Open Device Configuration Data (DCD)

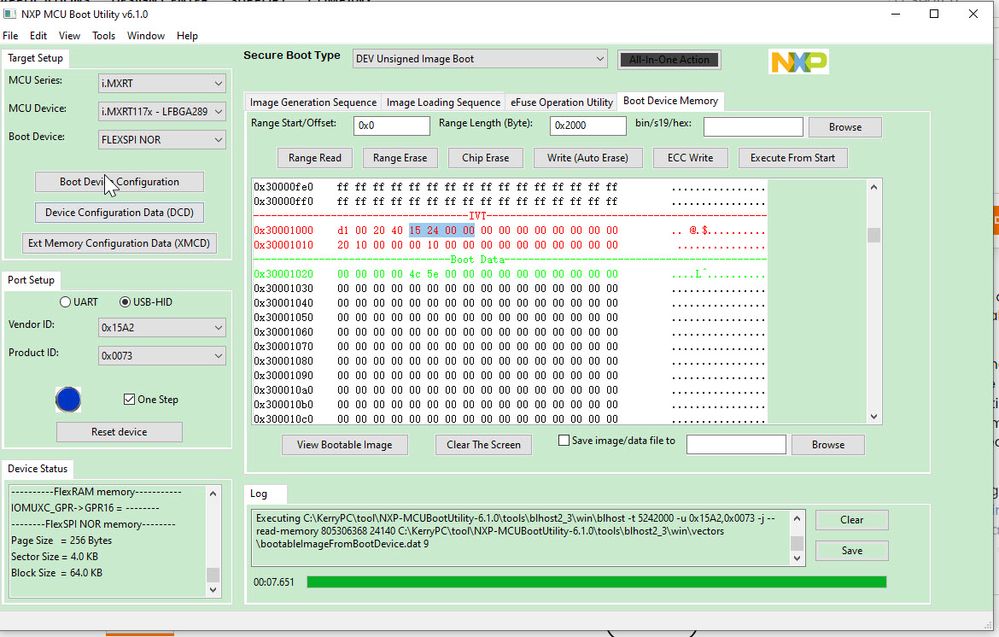pos(119,212)
